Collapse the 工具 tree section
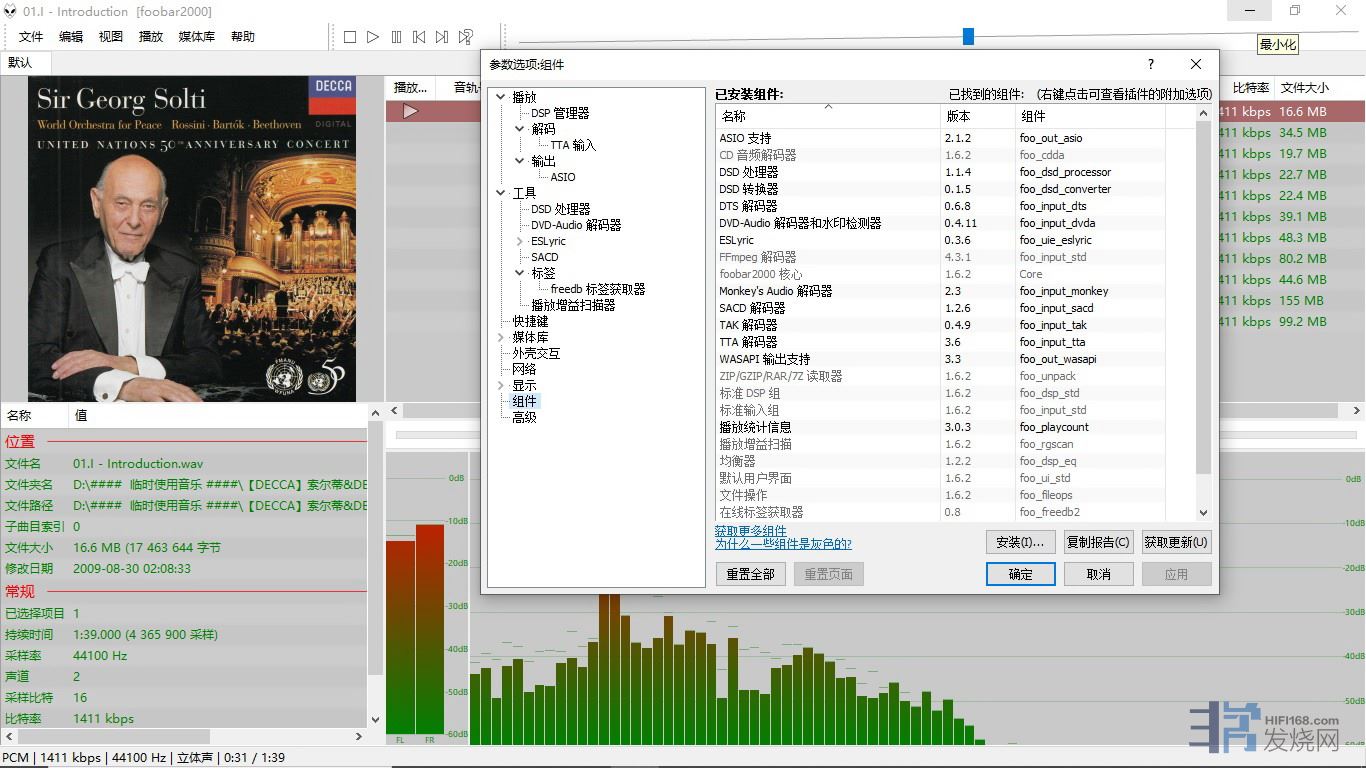This screenshot has height=768, width=1366. [501, 193]
